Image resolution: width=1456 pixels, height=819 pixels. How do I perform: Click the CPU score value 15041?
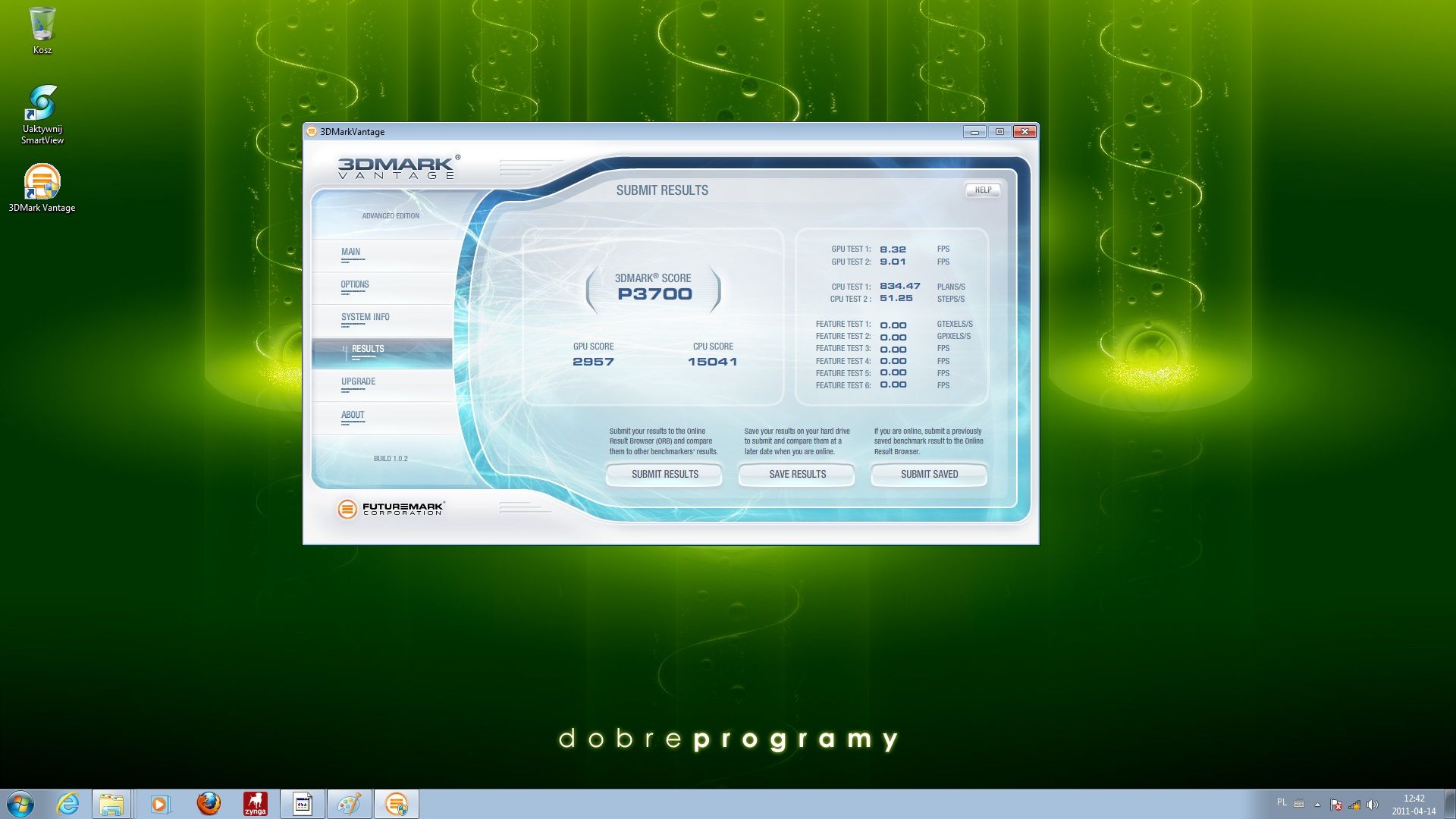712,362
